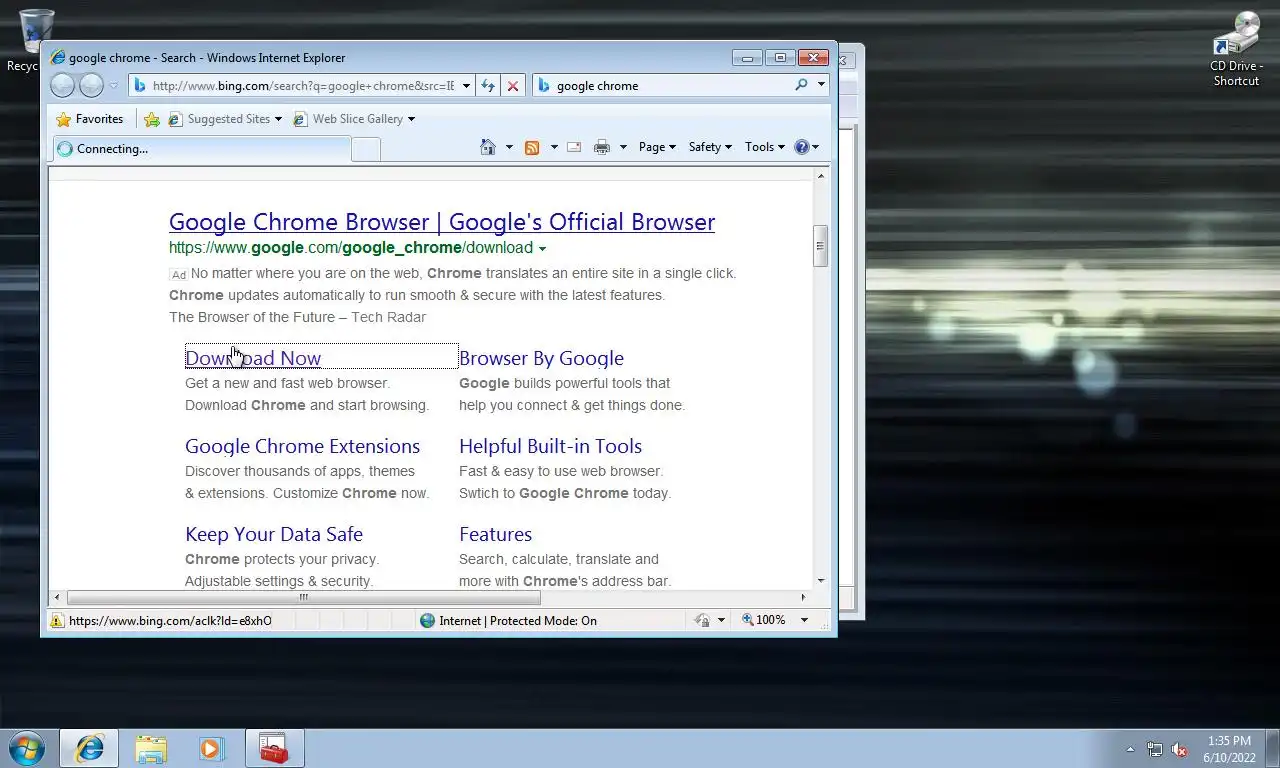The width and height of the screenshot is (1280, 768).
Task: Expand the Feeds dropdown arrow
Action: click(554, 147)
